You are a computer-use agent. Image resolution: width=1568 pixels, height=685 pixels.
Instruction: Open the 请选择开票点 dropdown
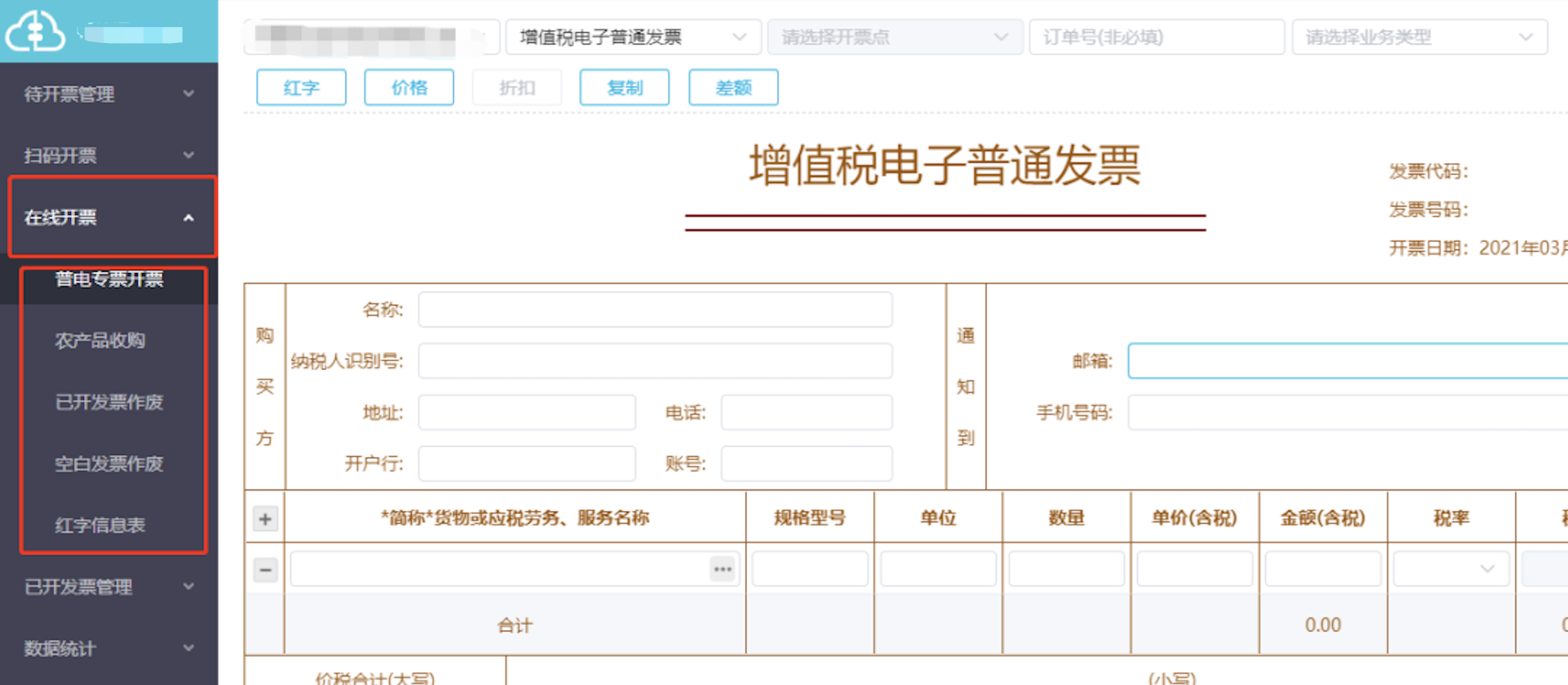pyautogui.click(x=895, y=37)
